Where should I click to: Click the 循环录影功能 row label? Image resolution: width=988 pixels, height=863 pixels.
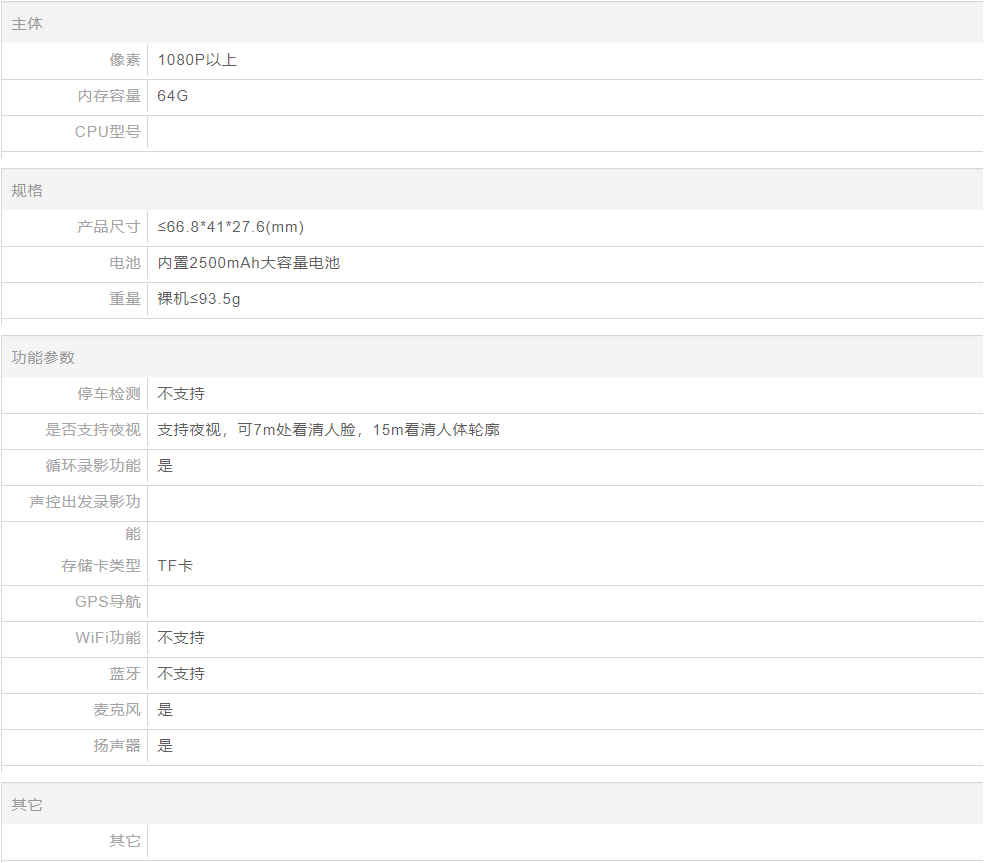(x=93, y=466)
